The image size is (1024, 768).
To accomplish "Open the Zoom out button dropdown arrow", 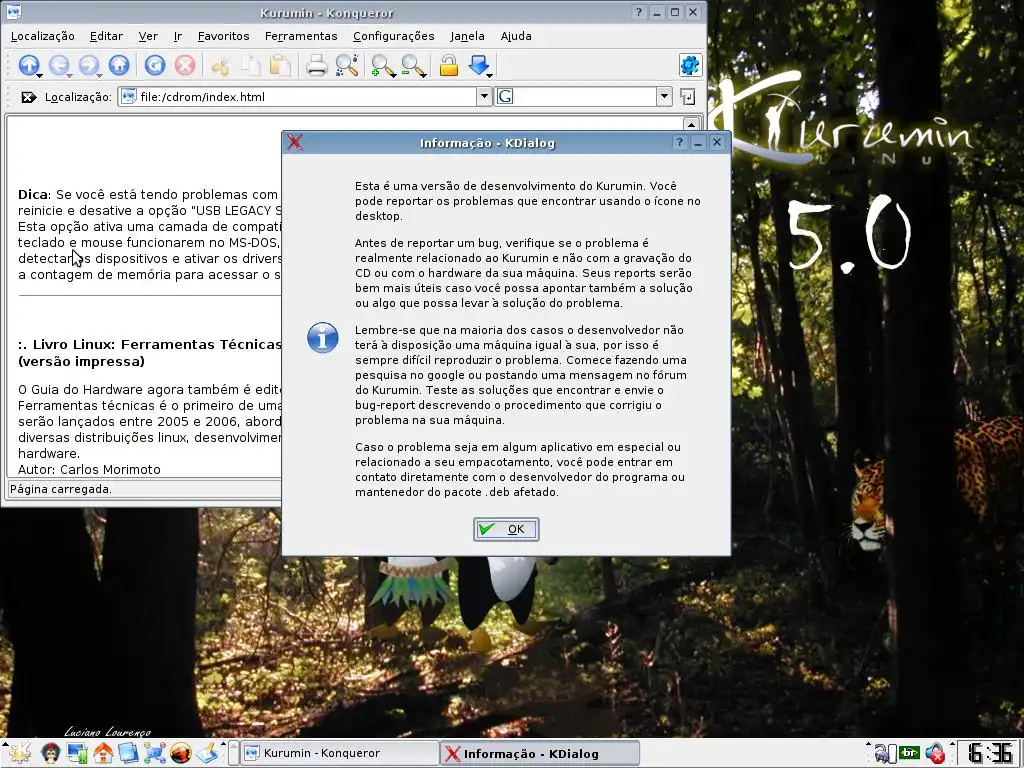I will (424, 75).
